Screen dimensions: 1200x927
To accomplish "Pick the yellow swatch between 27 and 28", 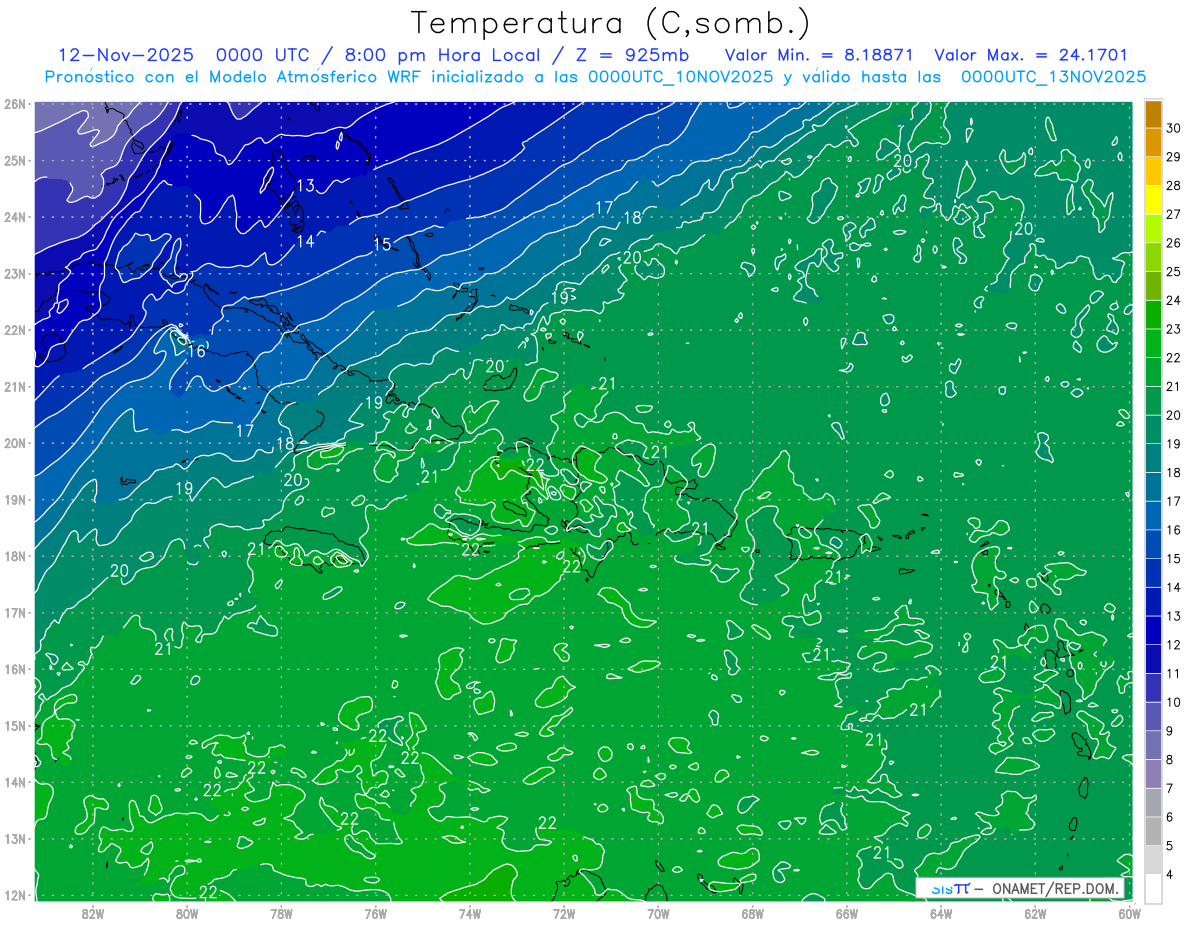I will pos(1153,200).
